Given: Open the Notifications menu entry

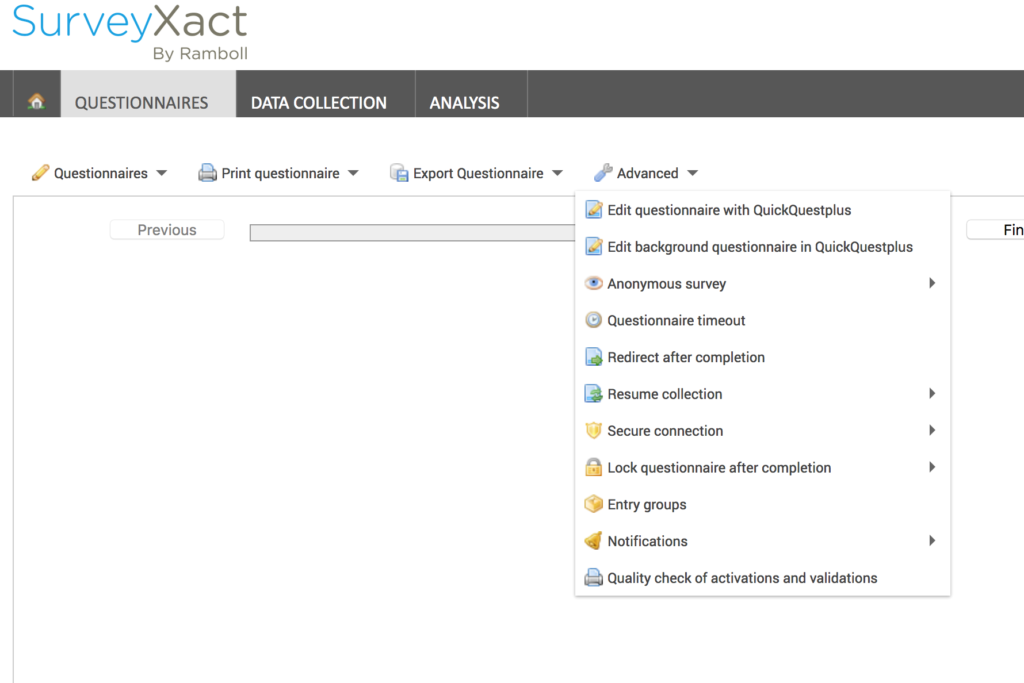Looking at the screenshot, I should tap(762, 541).
